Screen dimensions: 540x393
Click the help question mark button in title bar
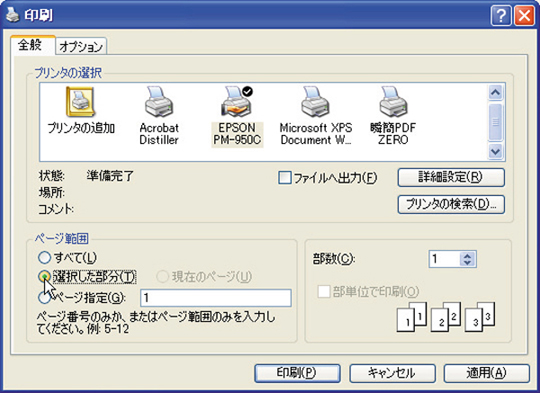click(501, 16)
